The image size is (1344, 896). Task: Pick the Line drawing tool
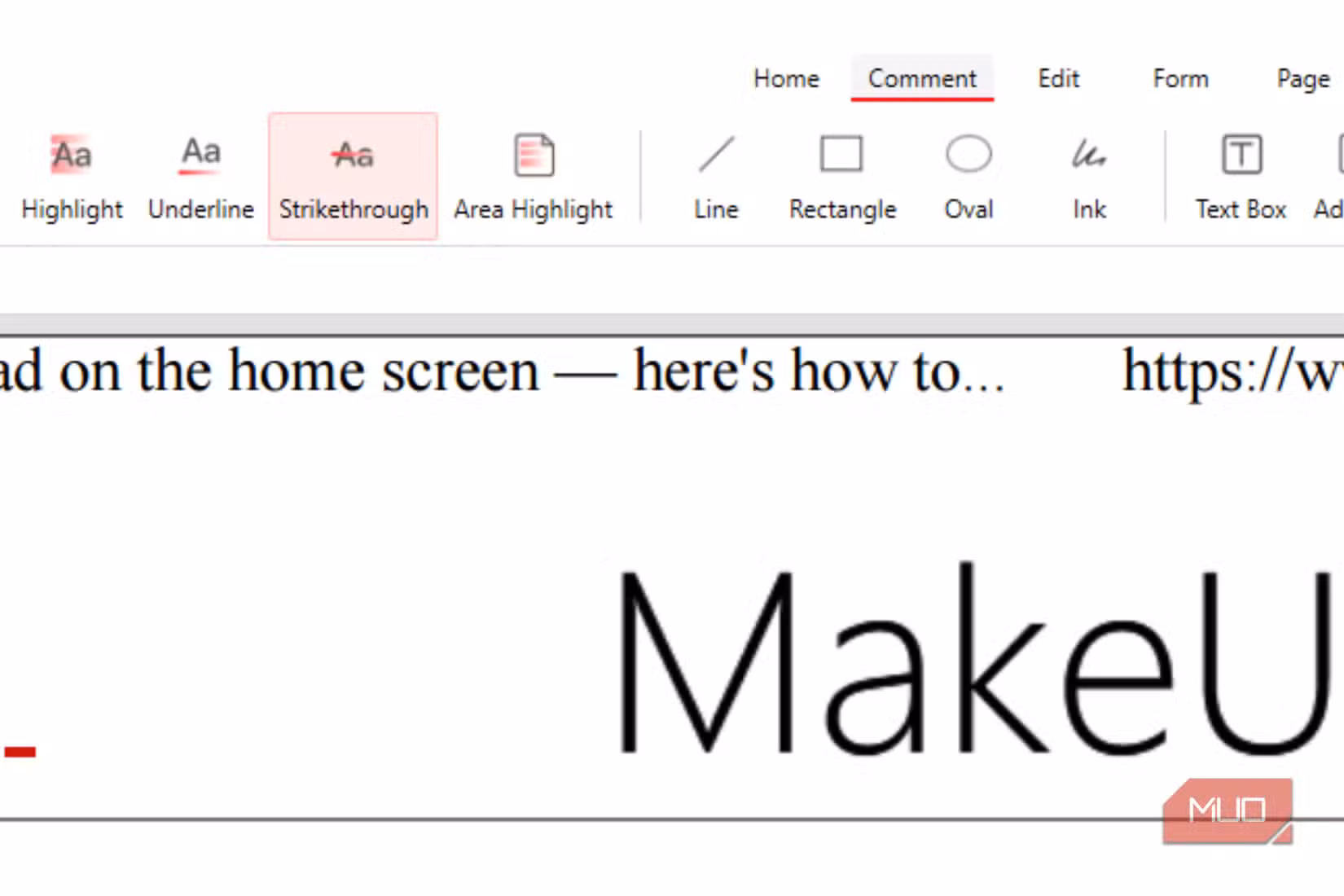tap(716, 177)
